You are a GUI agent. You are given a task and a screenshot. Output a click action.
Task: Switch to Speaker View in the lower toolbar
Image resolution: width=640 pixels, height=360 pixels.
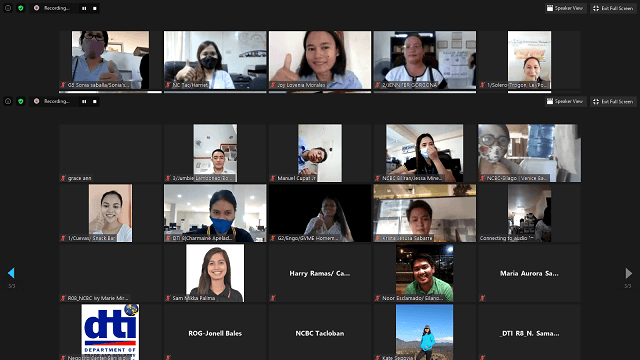[565, 101]
